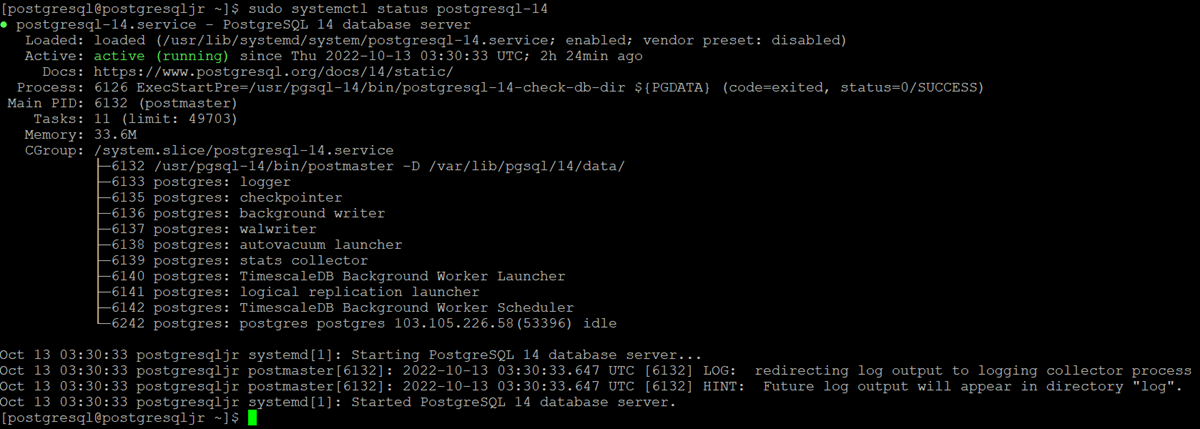The width and height of the screenshot is (1200, 429).
Task: Select the 6136 background writer entry
Action: 238,213
